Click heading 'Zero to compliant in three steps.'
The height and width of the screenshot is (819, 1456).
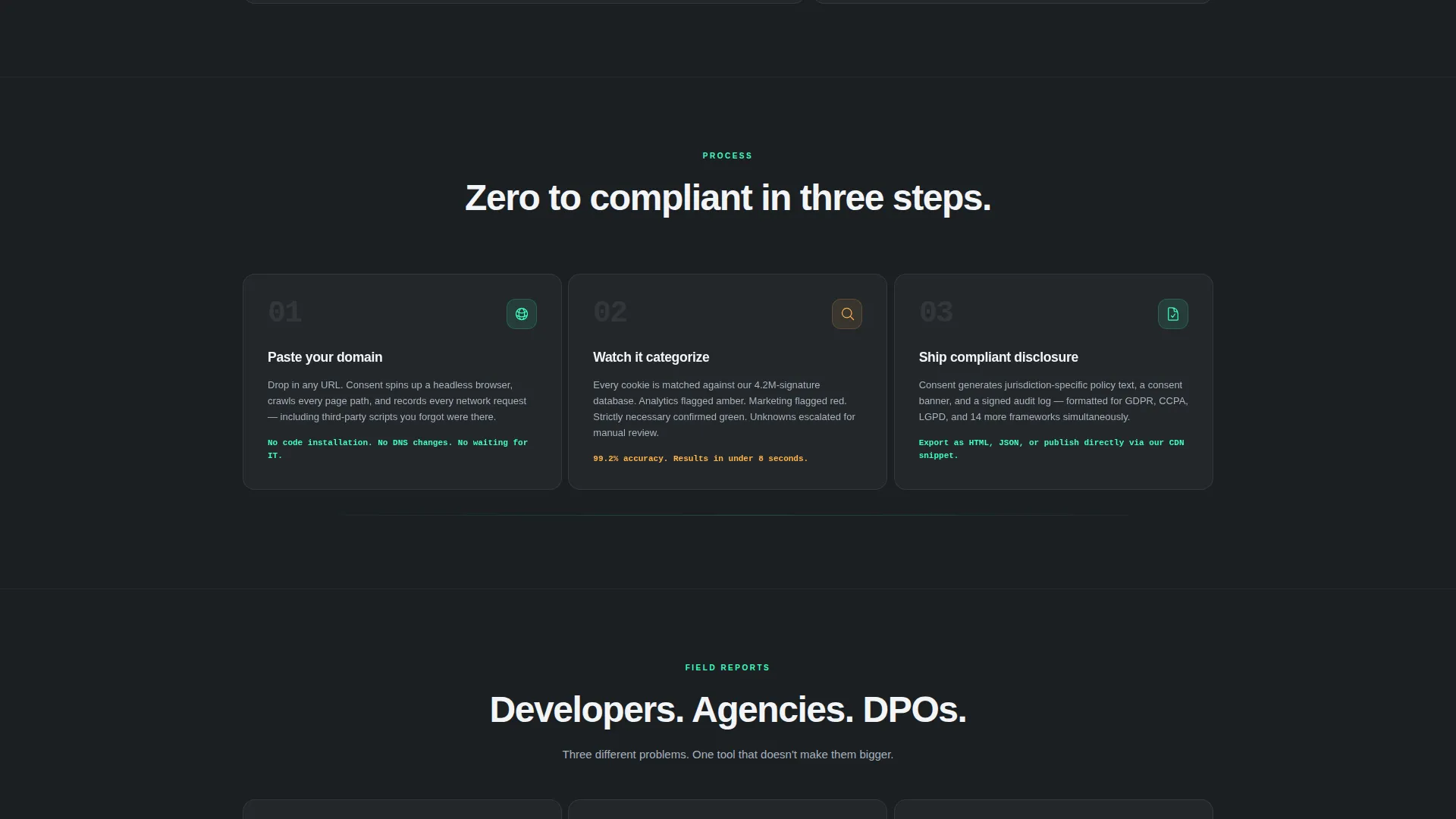727,198
